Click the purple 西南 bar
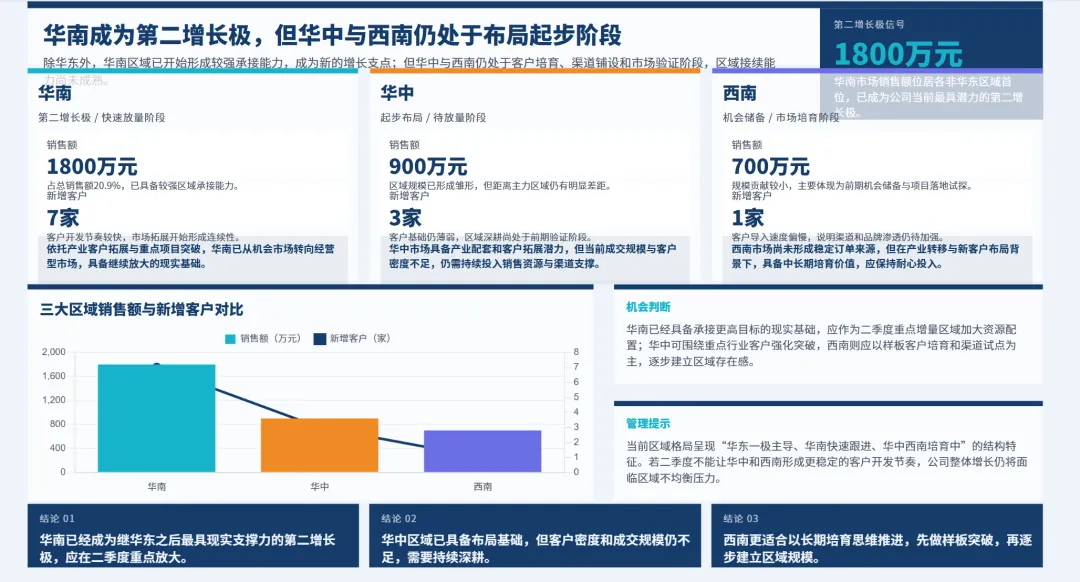The width and height of the screenshot is (1080, 582). tap(480, 455)
